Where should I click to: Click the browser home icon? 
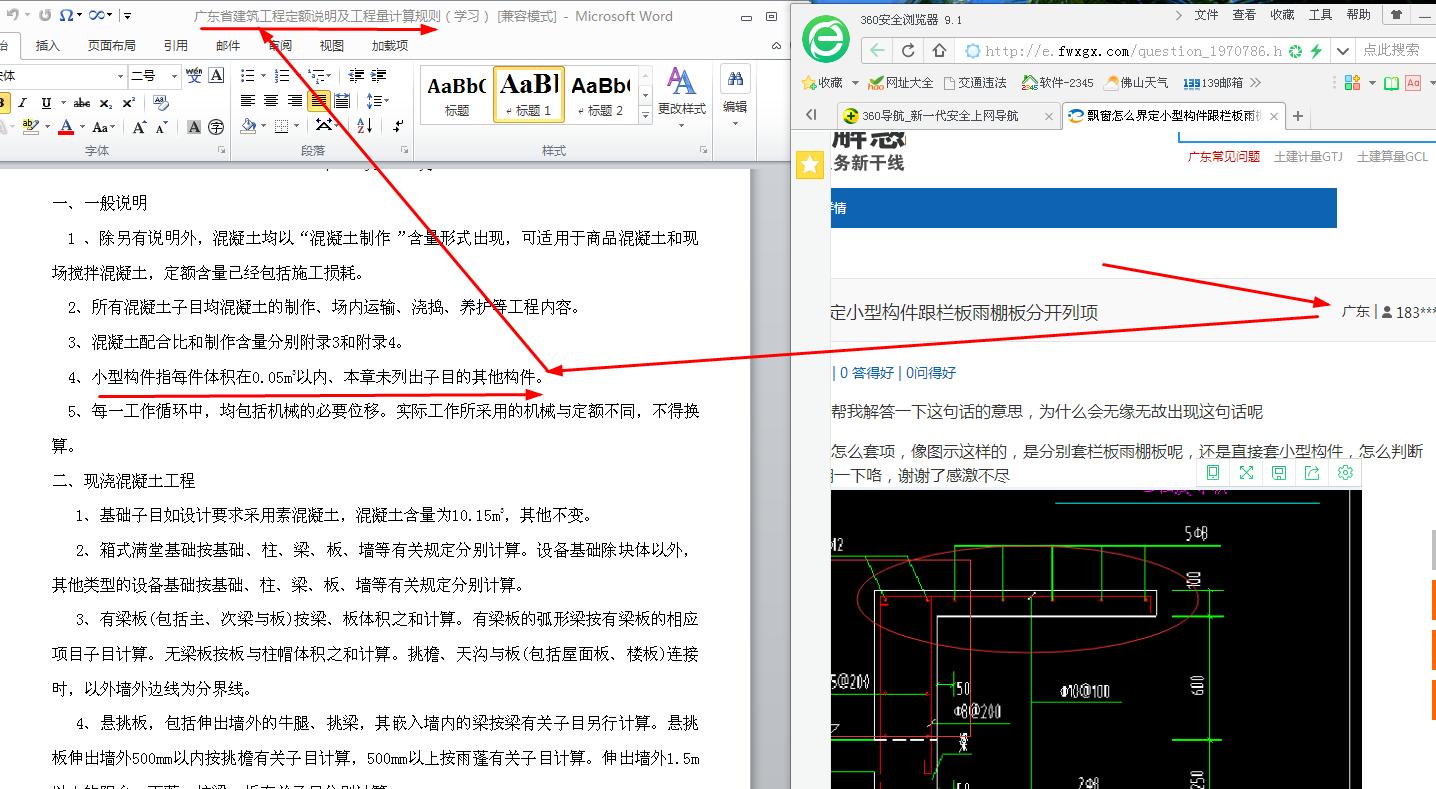tap(939, 50)
